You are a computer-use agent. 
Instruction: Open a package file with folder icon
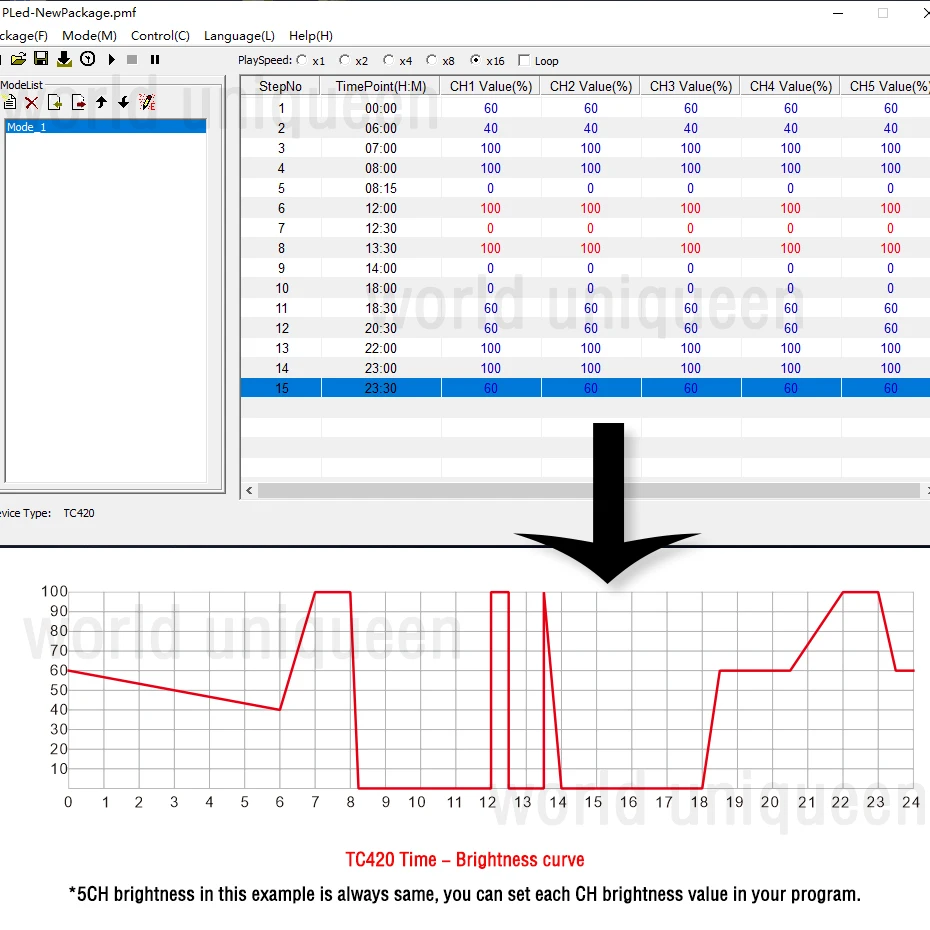[18, 59]
